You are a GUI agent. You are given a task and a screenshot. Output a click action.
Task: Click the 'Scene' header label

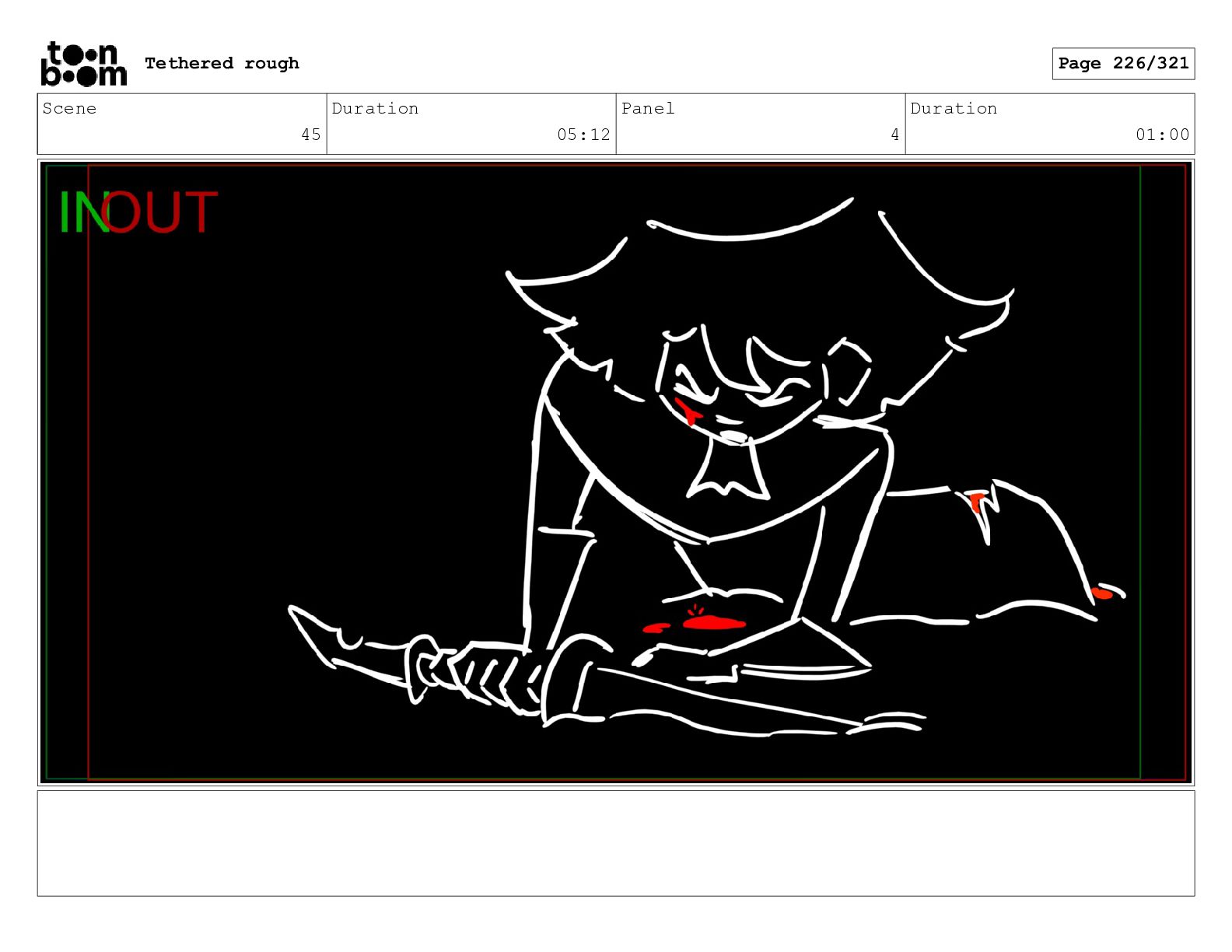[69, 108]
